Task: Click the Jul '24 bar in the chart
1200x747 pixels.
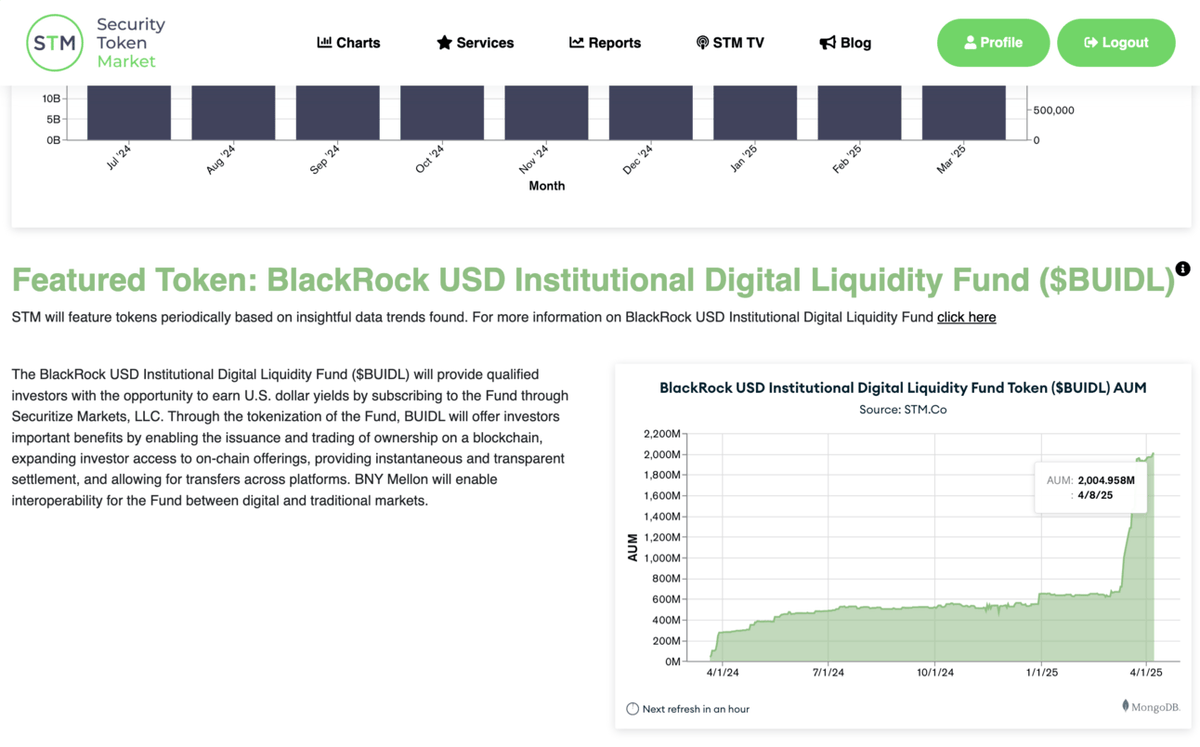Action: click(129, 112)
